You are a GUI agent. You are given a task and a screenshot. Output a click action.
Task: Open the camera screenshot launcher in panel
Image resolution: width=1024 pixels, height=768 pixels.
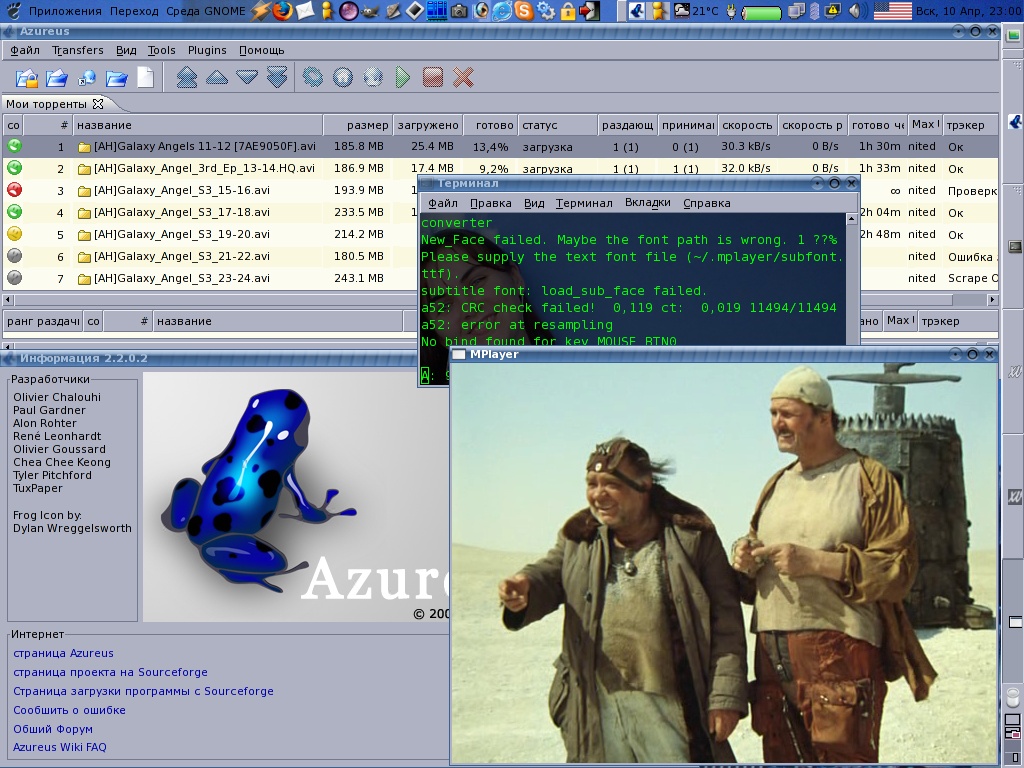pos(459,10)
